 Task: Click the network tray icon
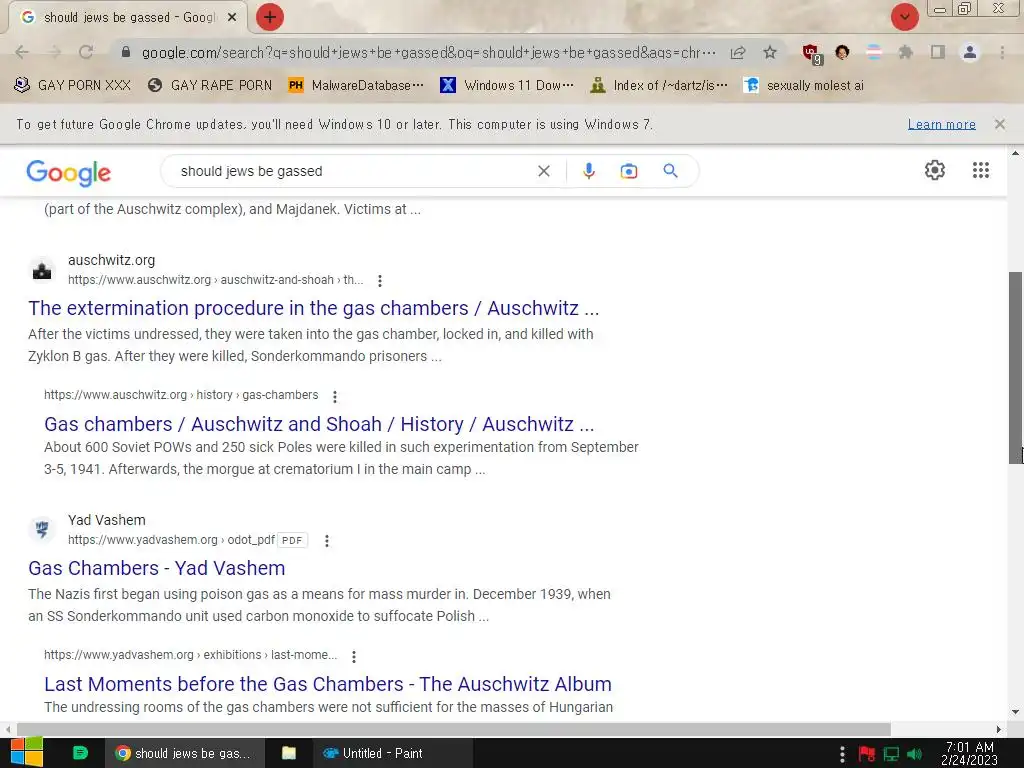pyautogui.click(x=891, y=754)
